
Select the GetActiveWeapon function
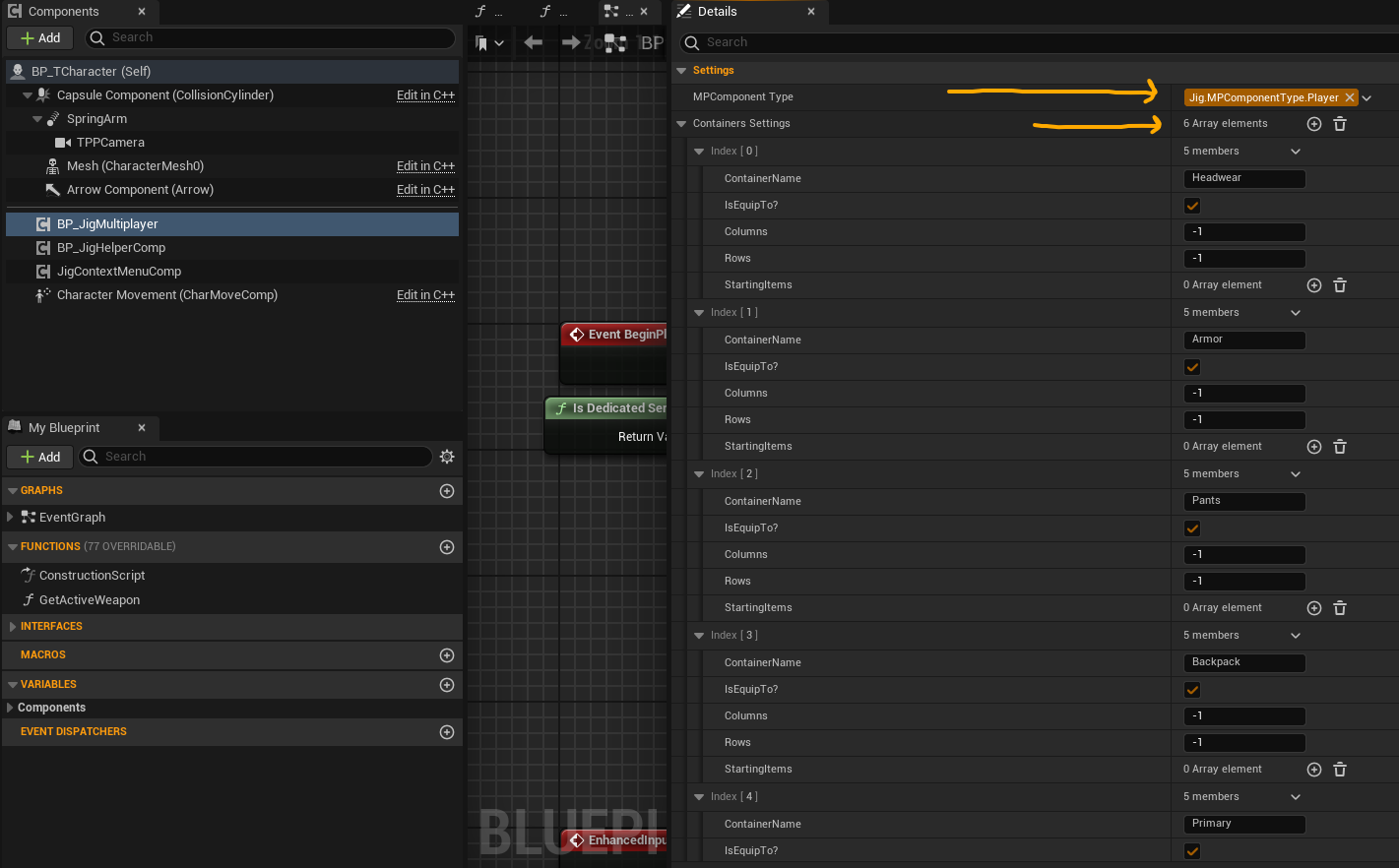click(x=90, y=600)
